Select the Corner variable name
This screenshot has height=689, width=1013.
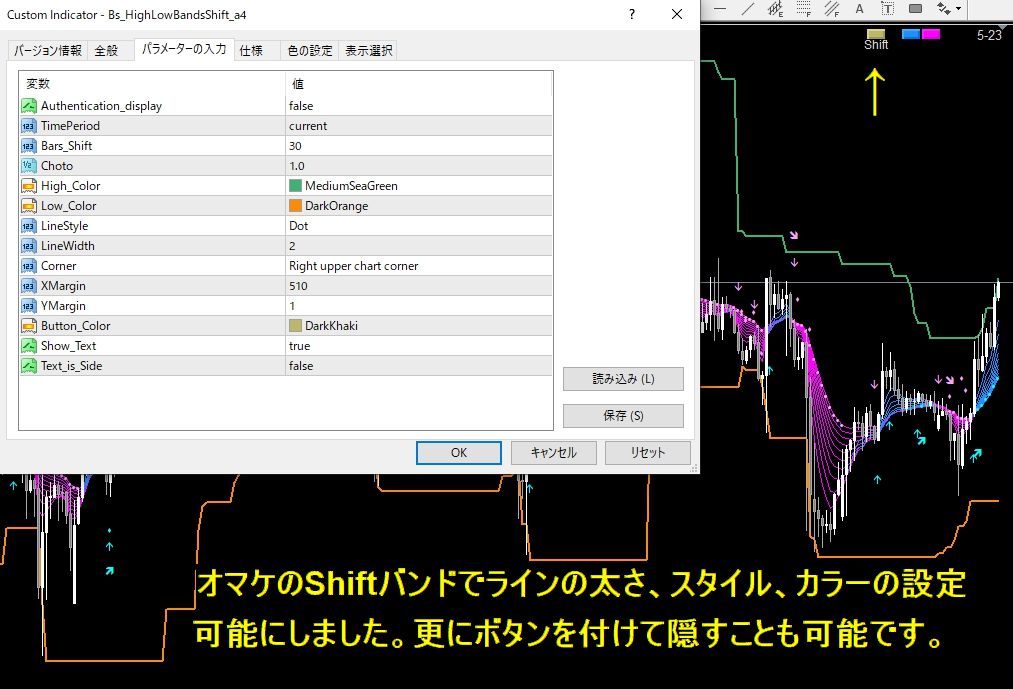(58, 266)
